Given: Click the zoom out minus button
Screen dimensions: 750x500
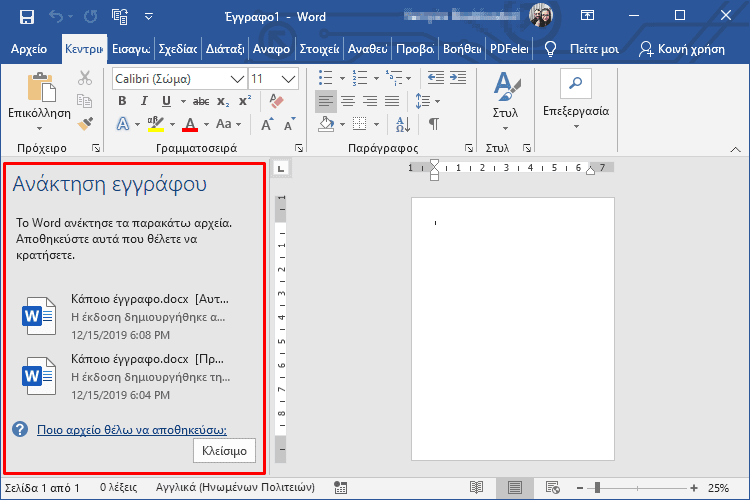Looking at the screenshot, I should click(580, 488).
